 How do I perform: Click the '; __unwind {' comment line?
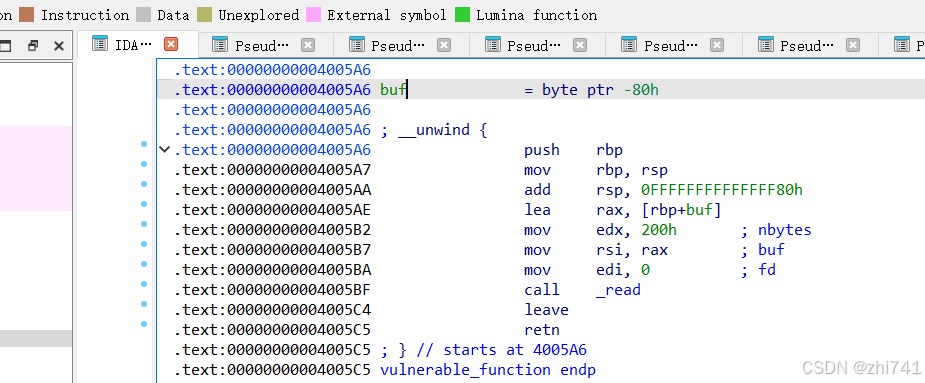pos(434,130)
